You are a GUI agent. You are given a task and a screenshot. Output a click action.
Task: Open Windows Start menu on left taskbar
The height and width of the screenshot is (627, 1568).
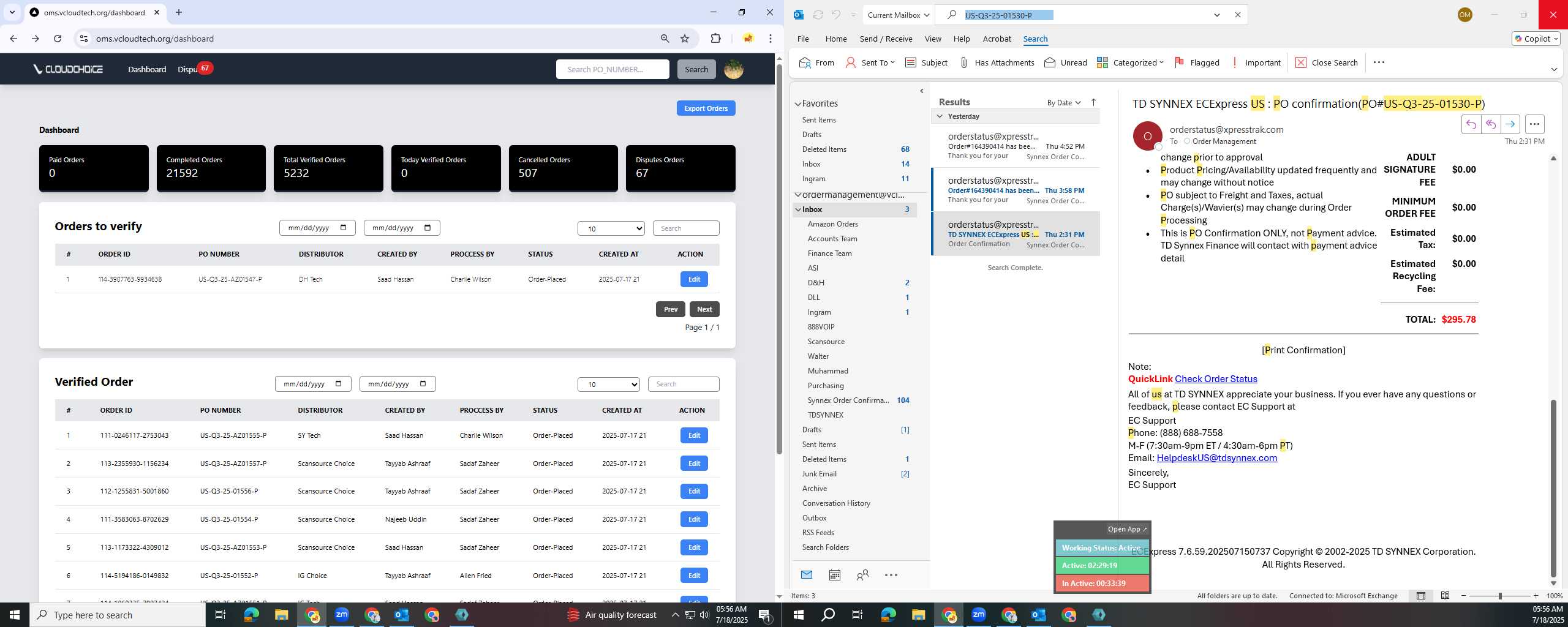point(15,615)
